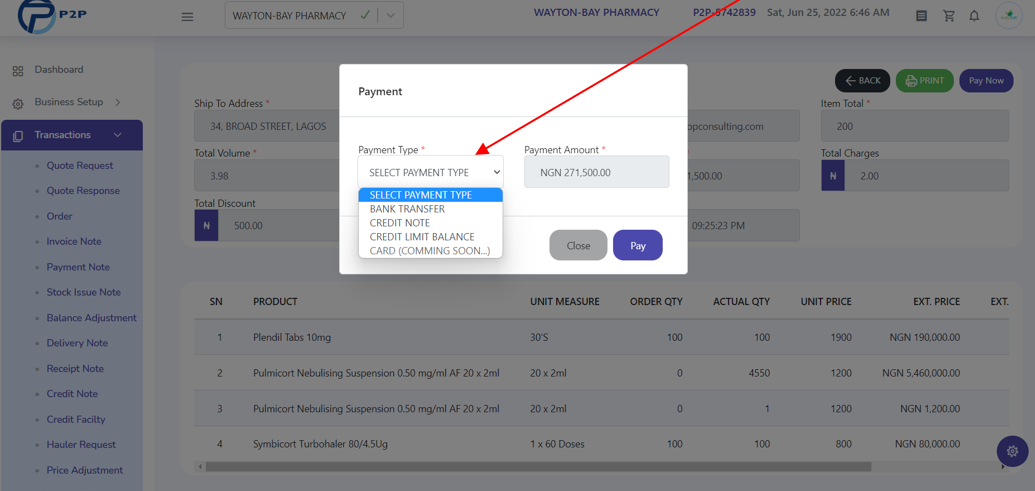Click the PRODUCT column header
The width and height of the screenshot is (1035, 491).
pos(275,302)
